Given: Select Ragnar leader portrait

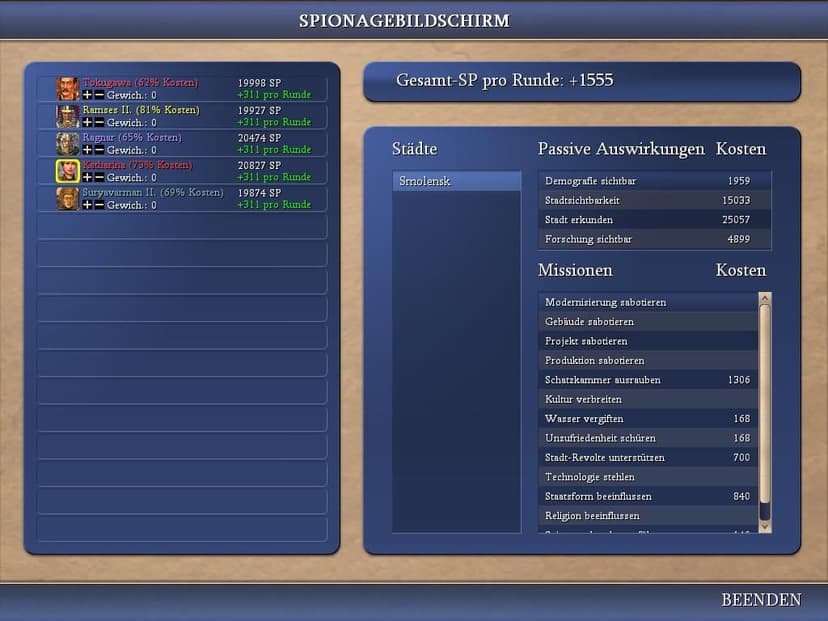Looking at the screenshot, I should pos(68,144).
